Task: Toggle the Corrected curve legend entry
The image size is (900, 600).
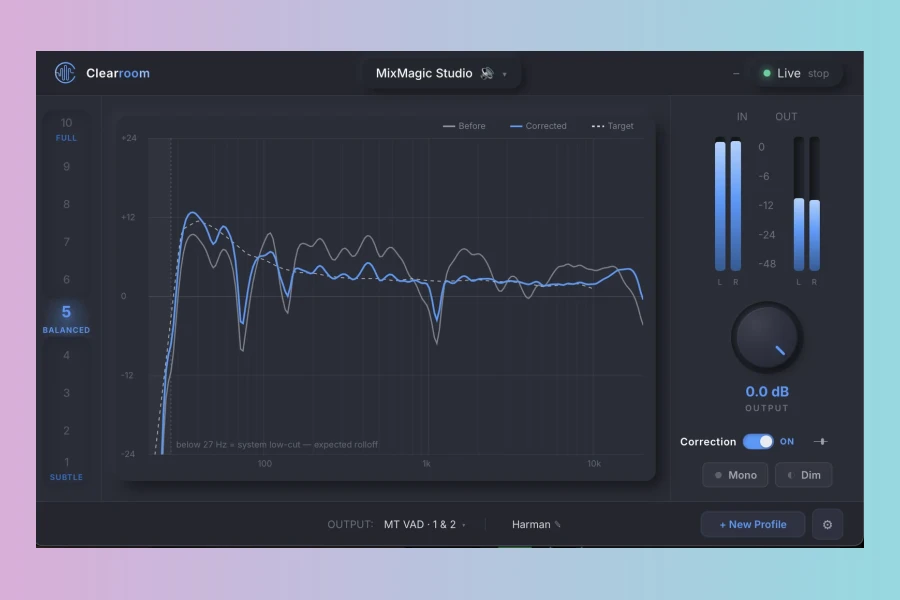Action: (538, 126)
